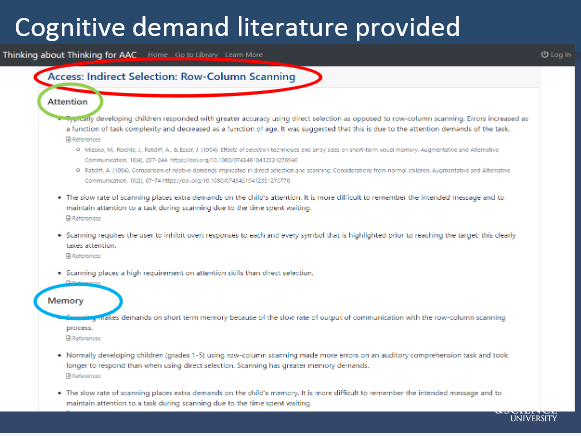Click bullet 'The slow rate of scanning places extra demands on the child's attention'

point(285,203)
